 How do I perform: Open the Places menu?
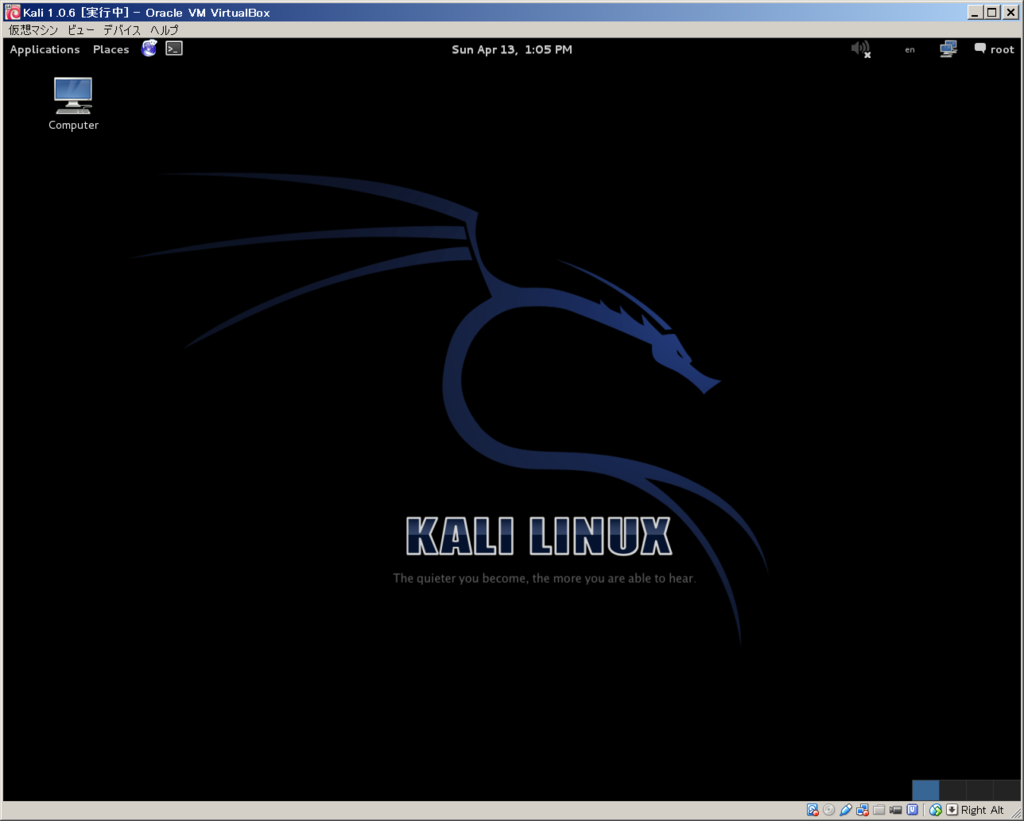(x=111, y=49)
